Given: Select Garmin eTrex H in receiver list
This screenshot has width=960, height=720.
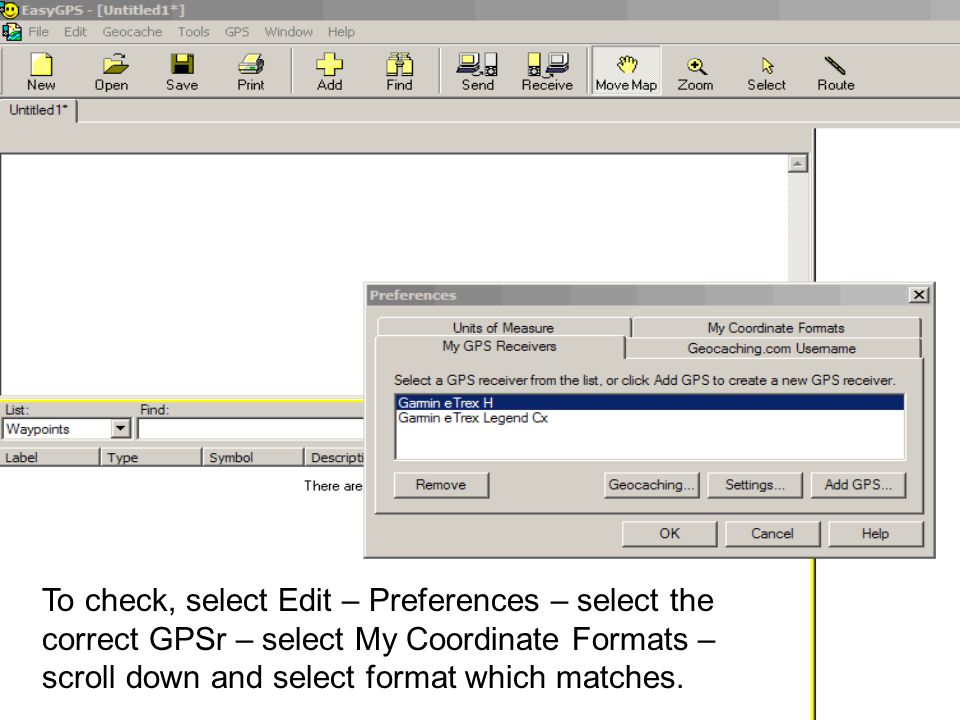Looking at the screenshot, I should 650,403.
